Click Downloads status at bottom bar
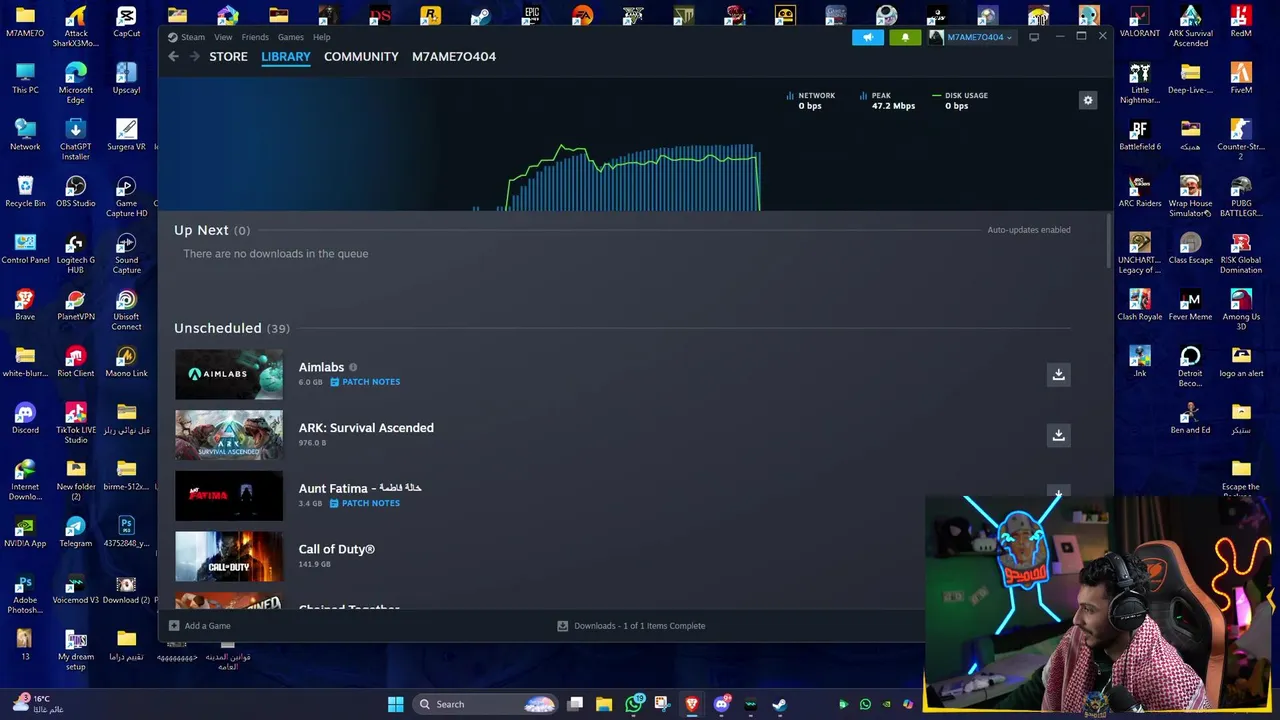 (x=631, y=626)
